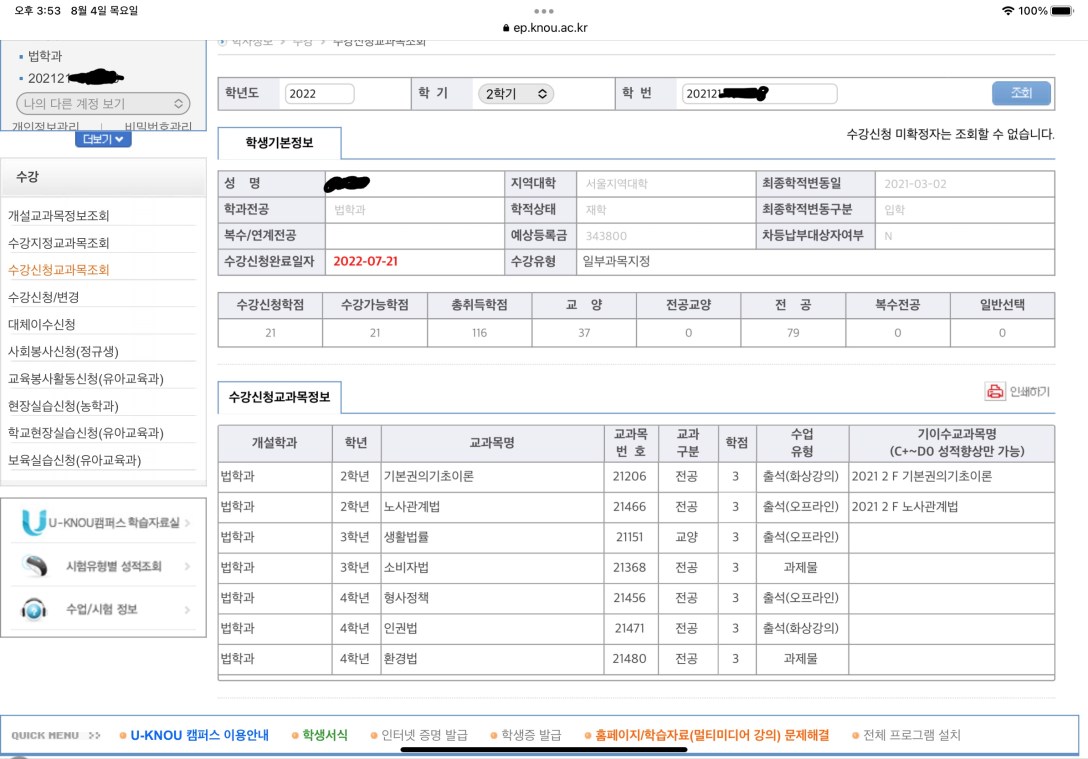Click the 학년도 input field showing 2022
1088x759 pixels.
[x=319, y=94]
